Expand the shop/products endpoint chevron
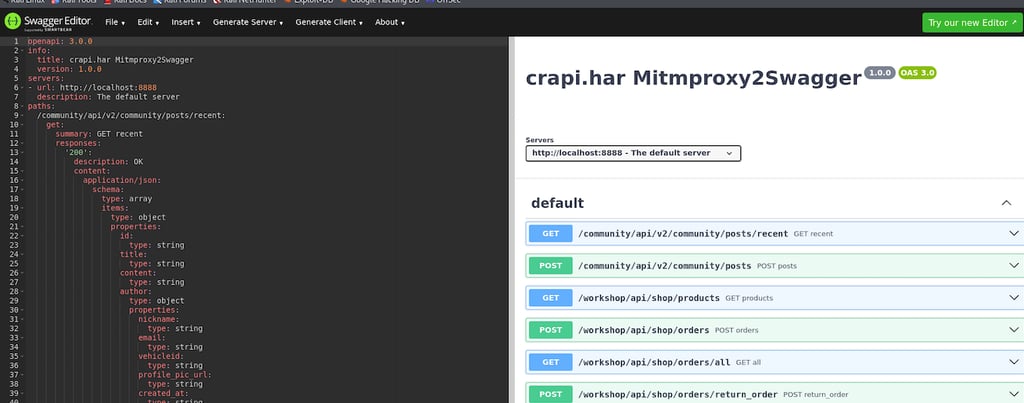This screenshot has height=403, width=1024. (x=1014, y=298)
